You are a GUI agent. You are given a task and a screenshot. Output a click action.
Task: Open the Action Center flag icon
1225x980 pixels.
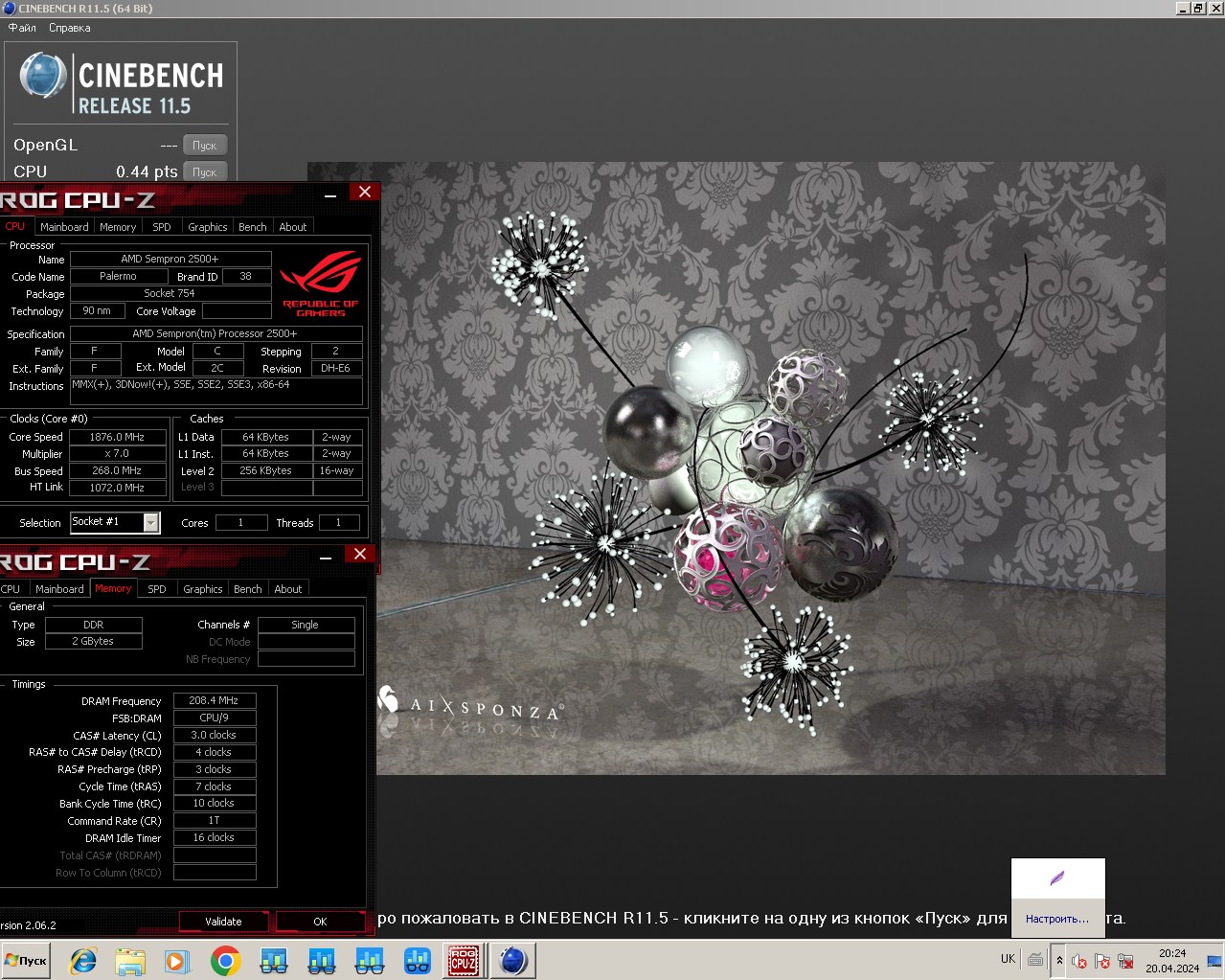(1102, 961)
